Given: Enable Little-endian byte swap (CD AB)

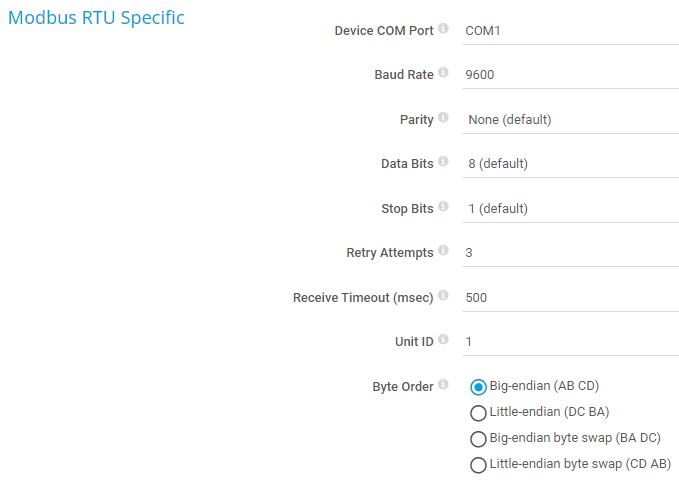Looking at the screenshot, I should click(479, 464).
